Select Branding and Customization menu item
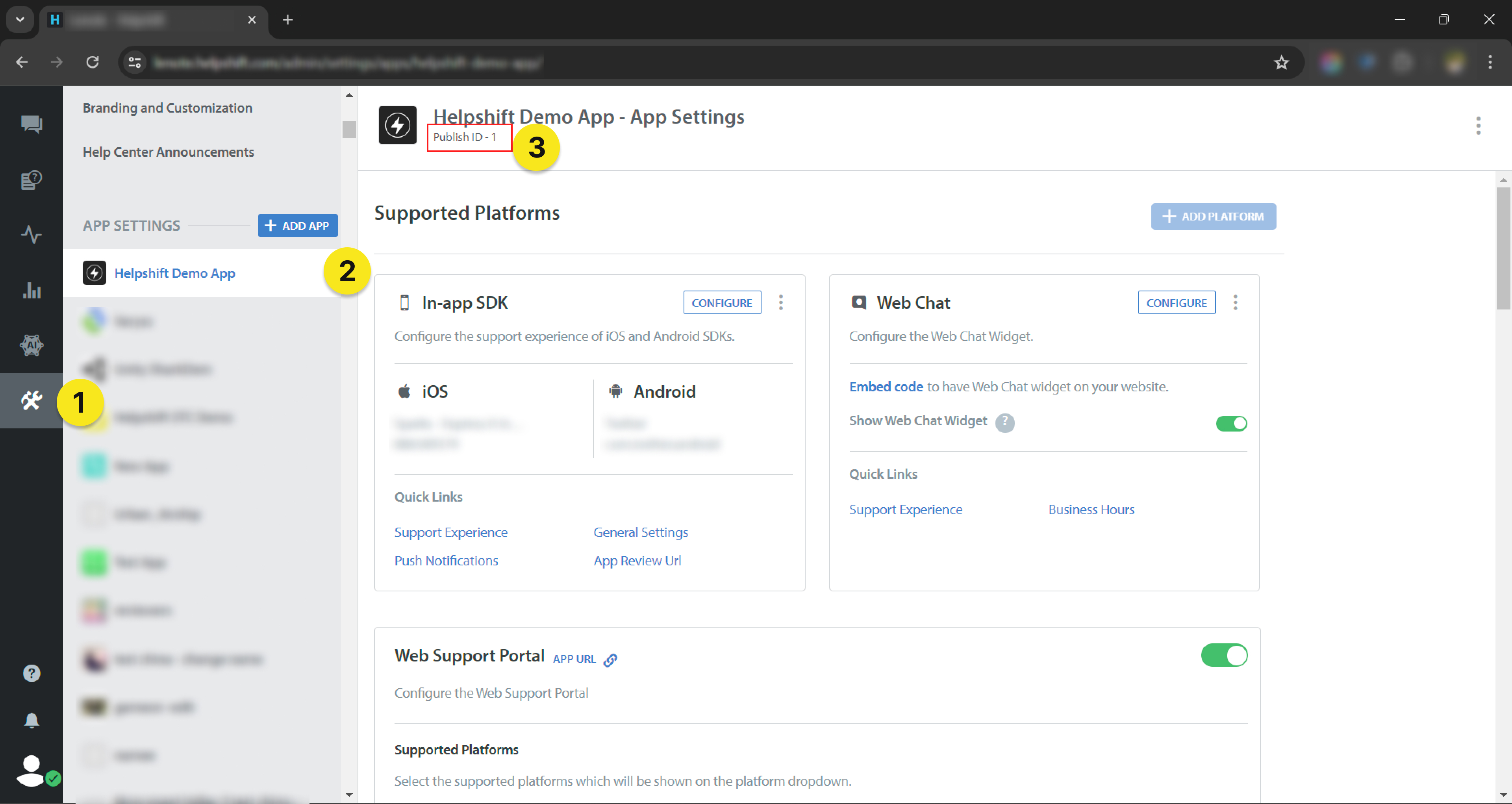 click(167, 108)
